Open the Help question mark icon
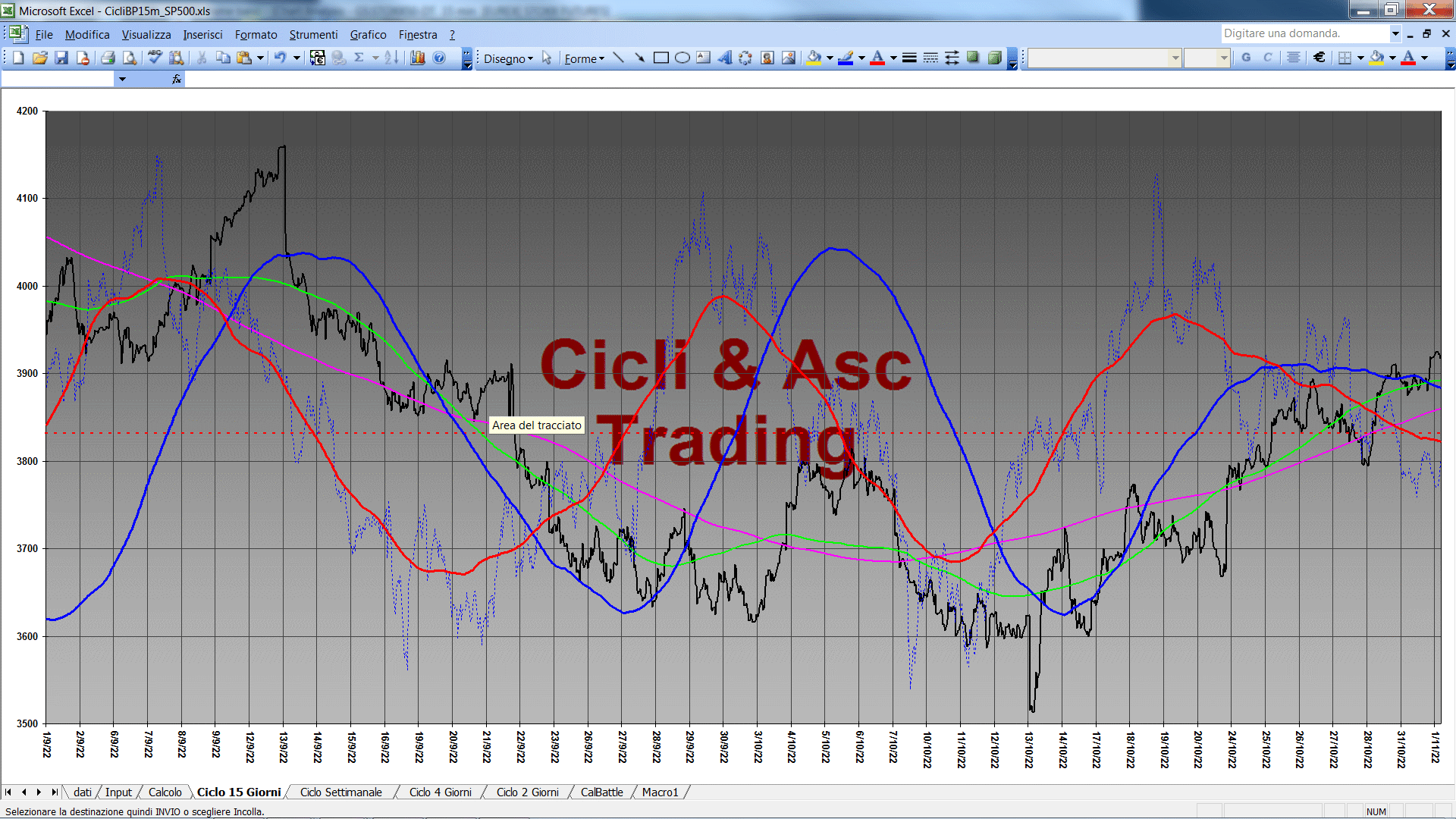Screen dimensions: 1456x819 tap(439, 58)
